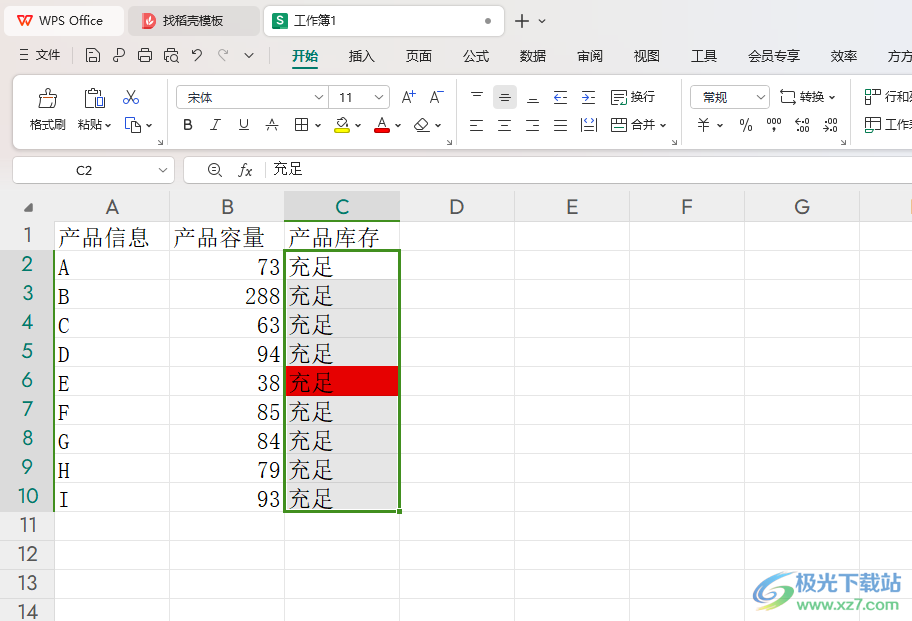The height and width of the screenshot is (621, 912).
Task: Toggle Wrap Text (换行)
Action: [633, 97]
